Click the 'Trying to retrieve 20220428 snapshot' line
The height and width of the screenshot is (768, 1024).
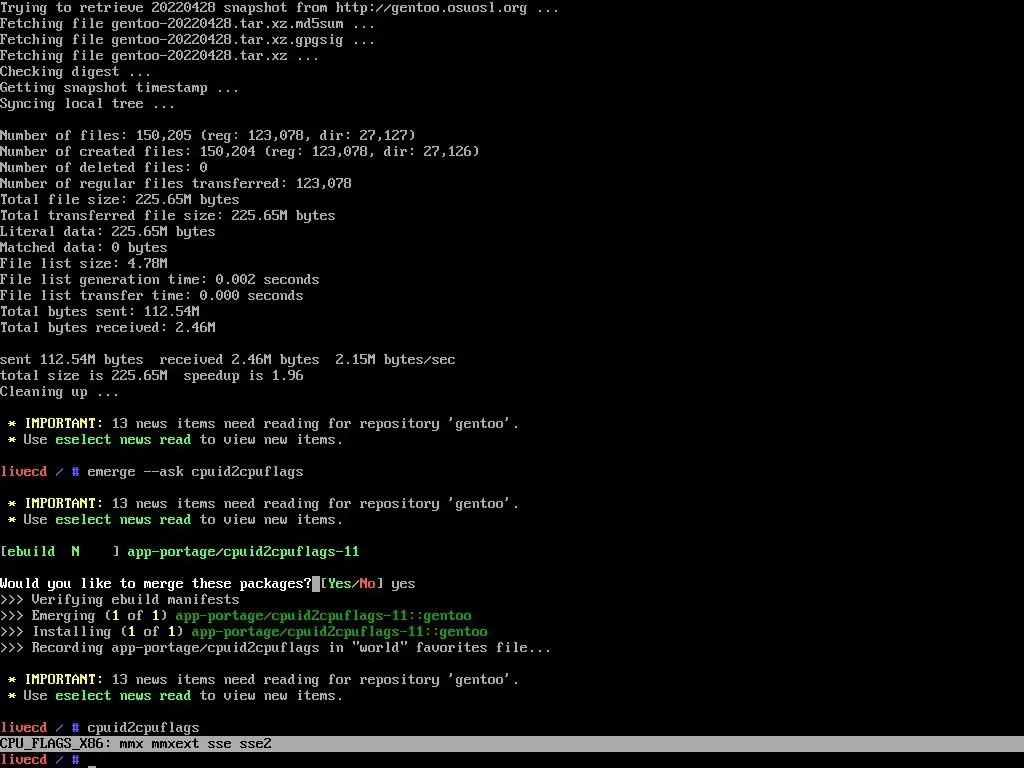[280, 8]
